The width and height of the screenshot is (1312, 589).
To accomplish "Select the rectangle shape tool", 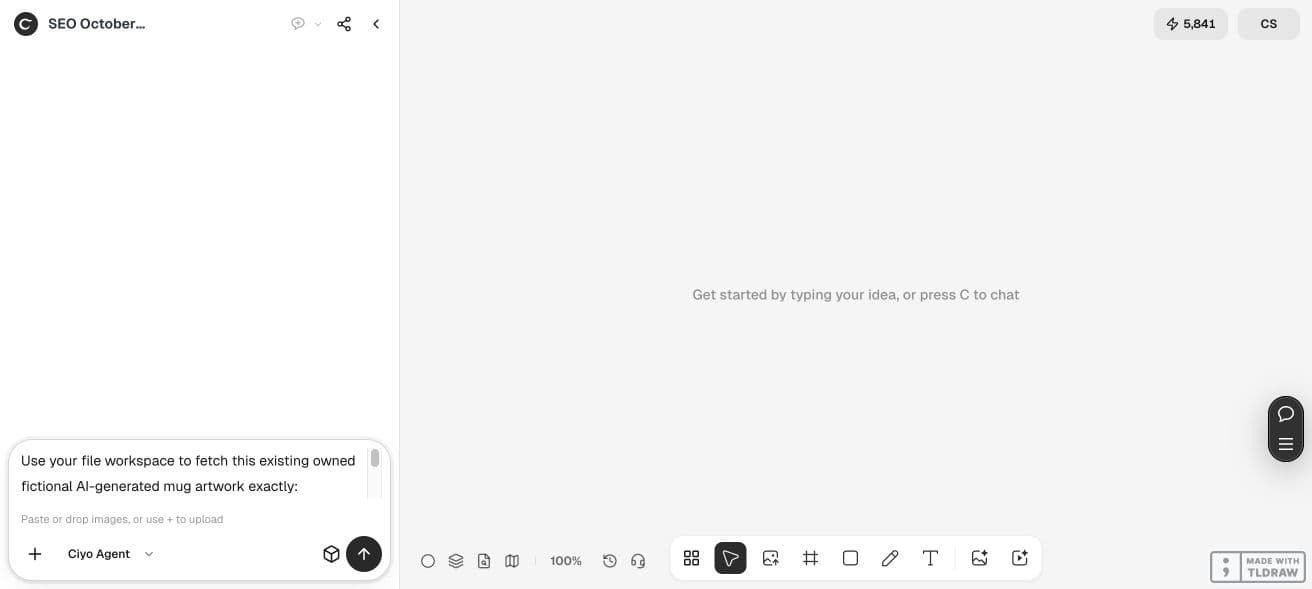I will pyautogui.click(x=851, y=558).
